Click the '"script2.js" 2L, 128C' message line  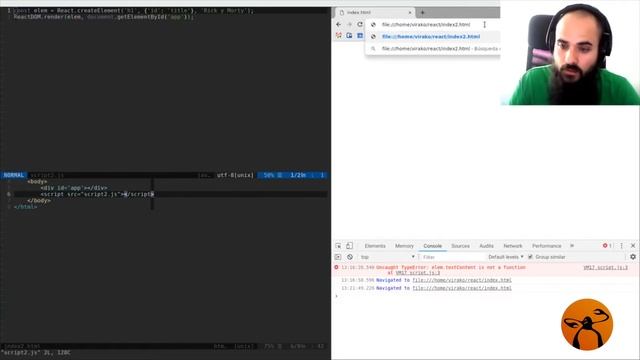[x=36, y=353]
